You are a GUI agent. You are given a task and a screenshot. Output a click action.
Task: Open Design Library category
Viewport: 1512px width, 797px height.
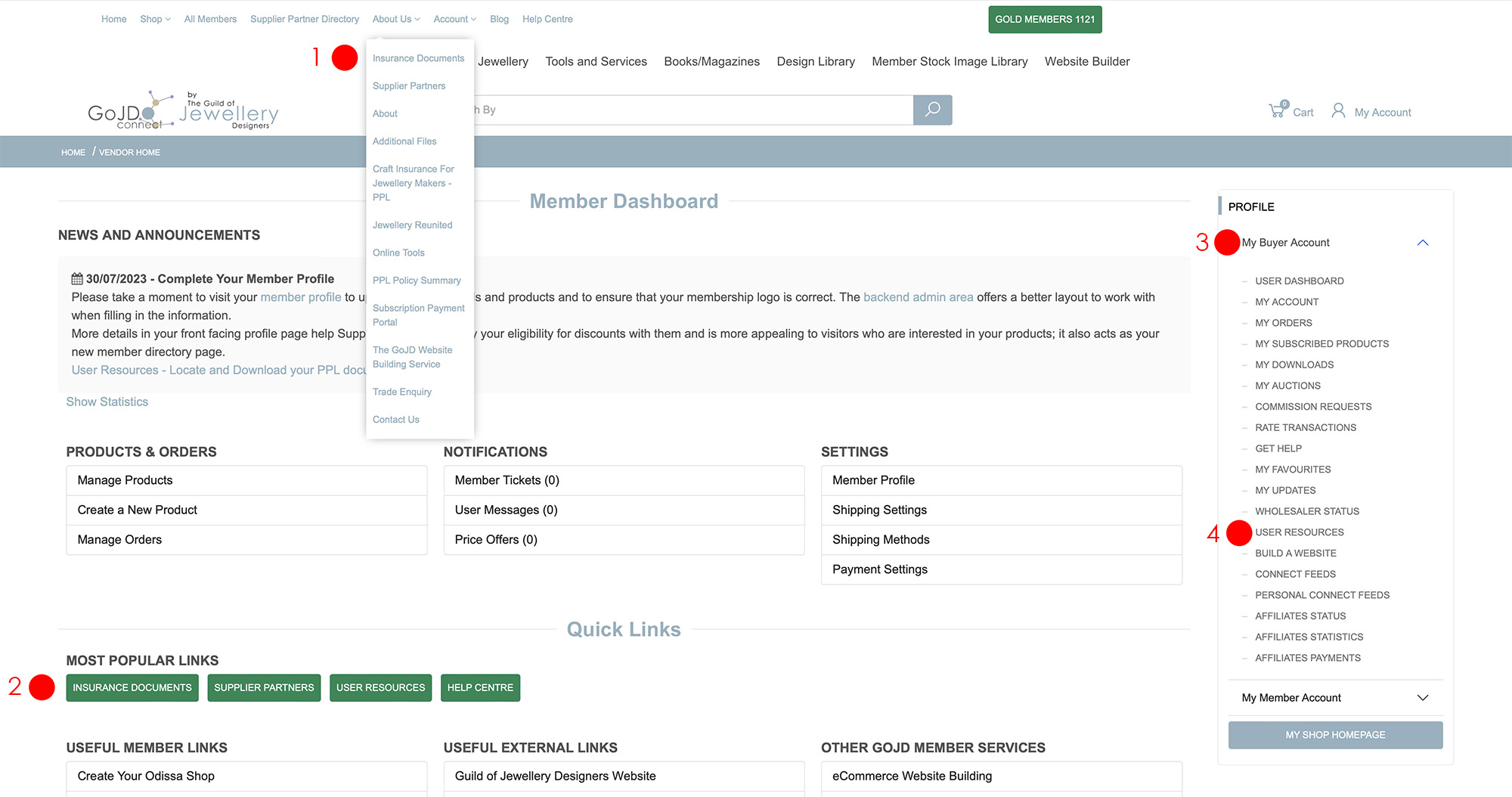(x=816, y=61)
